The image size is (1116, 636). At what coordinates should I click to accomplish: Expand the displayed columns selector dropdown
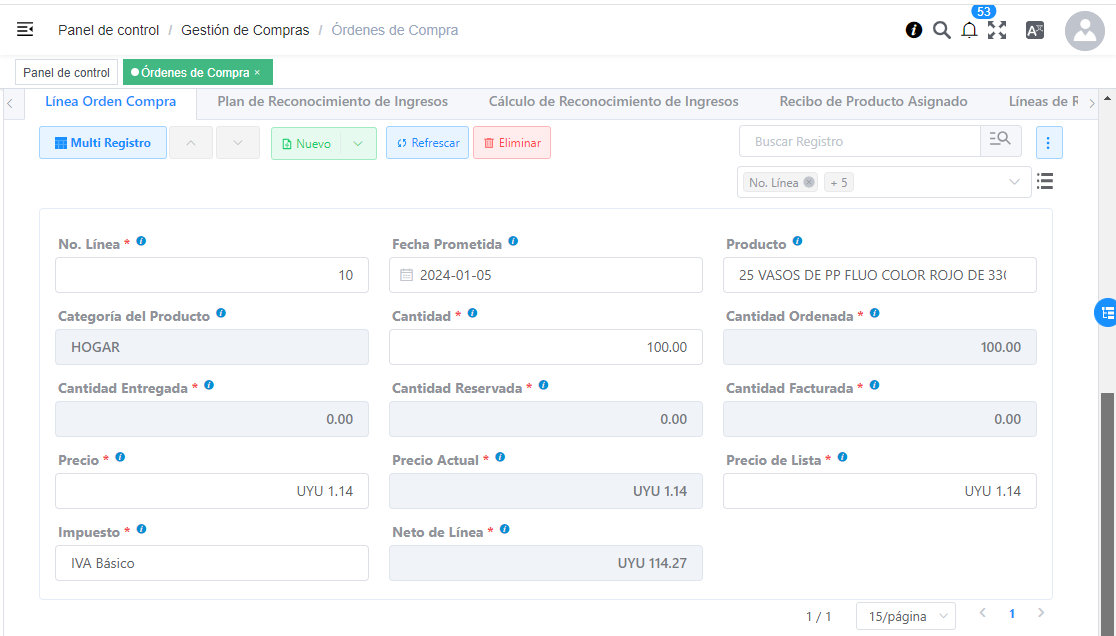1015,182
